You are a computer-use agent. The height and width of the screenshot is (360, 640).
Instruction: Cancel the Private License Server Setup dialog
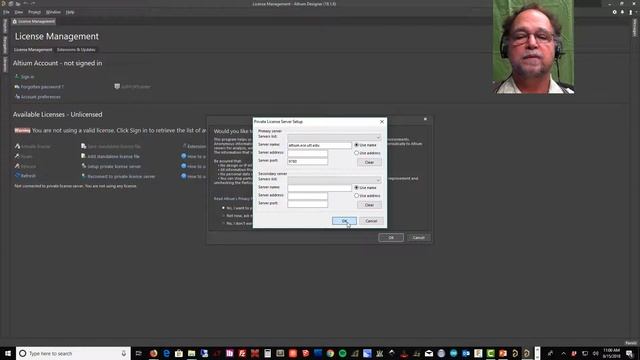[x=371, y=221]
